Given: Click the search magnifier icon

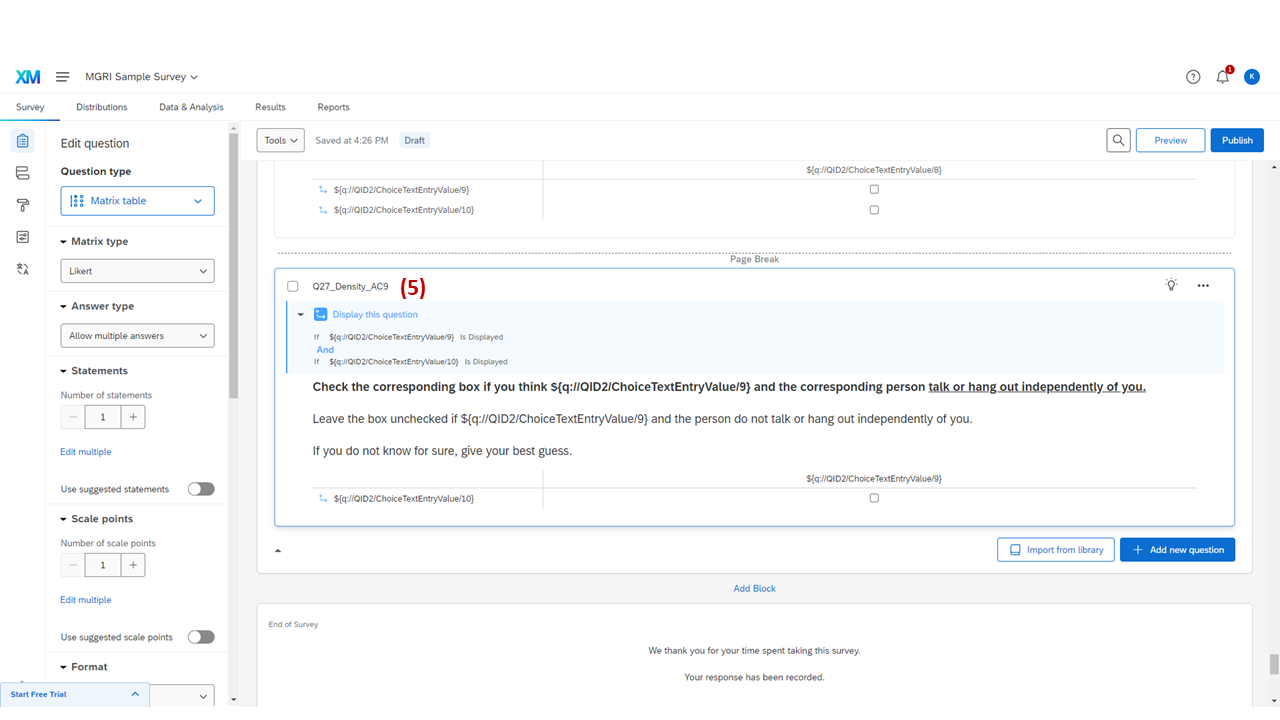Looking at the screenshot, I should [x=1118, y=140].
